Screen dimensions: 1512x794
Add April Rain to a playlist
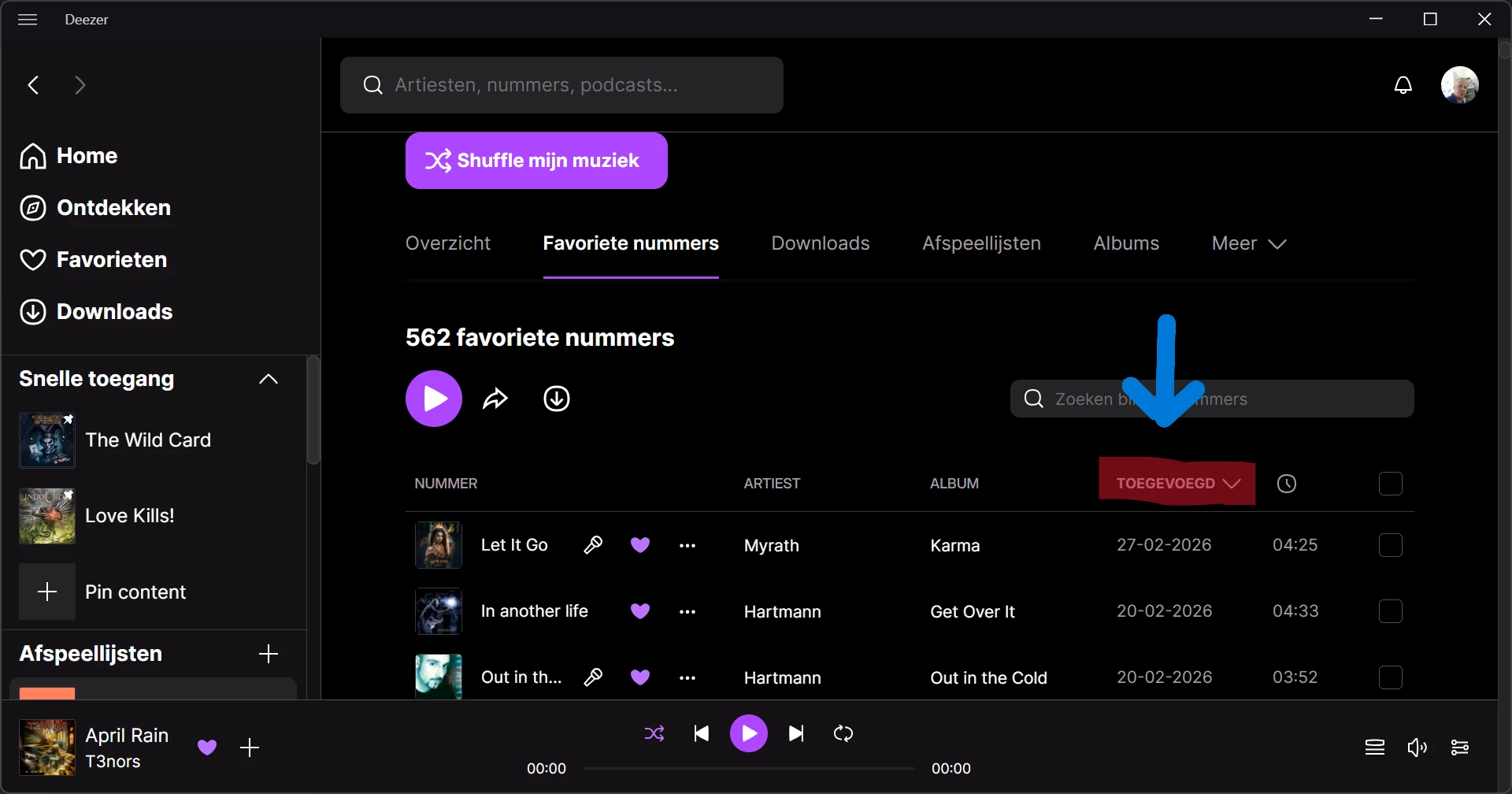250,748
